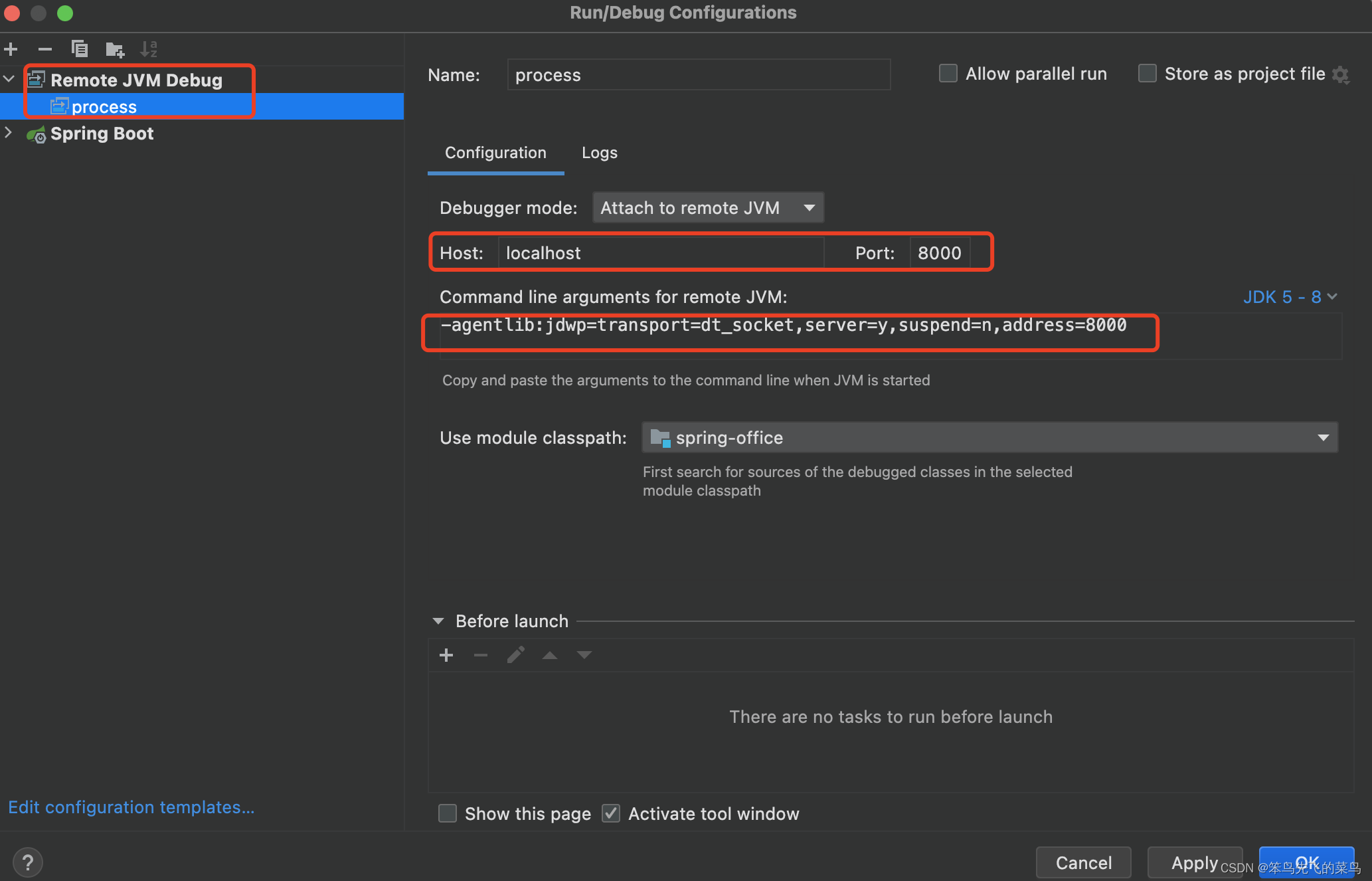Switch to the Logs tab
This screenshot has width=1372, height=881.
pos(599,153)
